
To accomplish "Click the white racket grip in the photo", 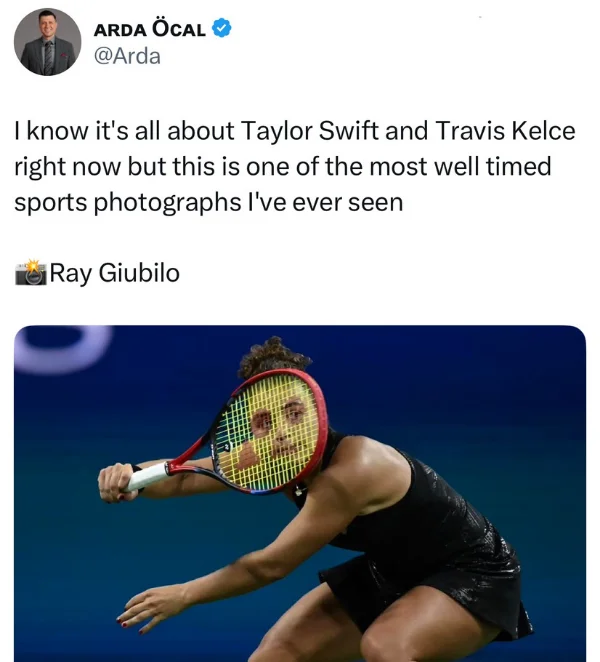I will 147,477.
